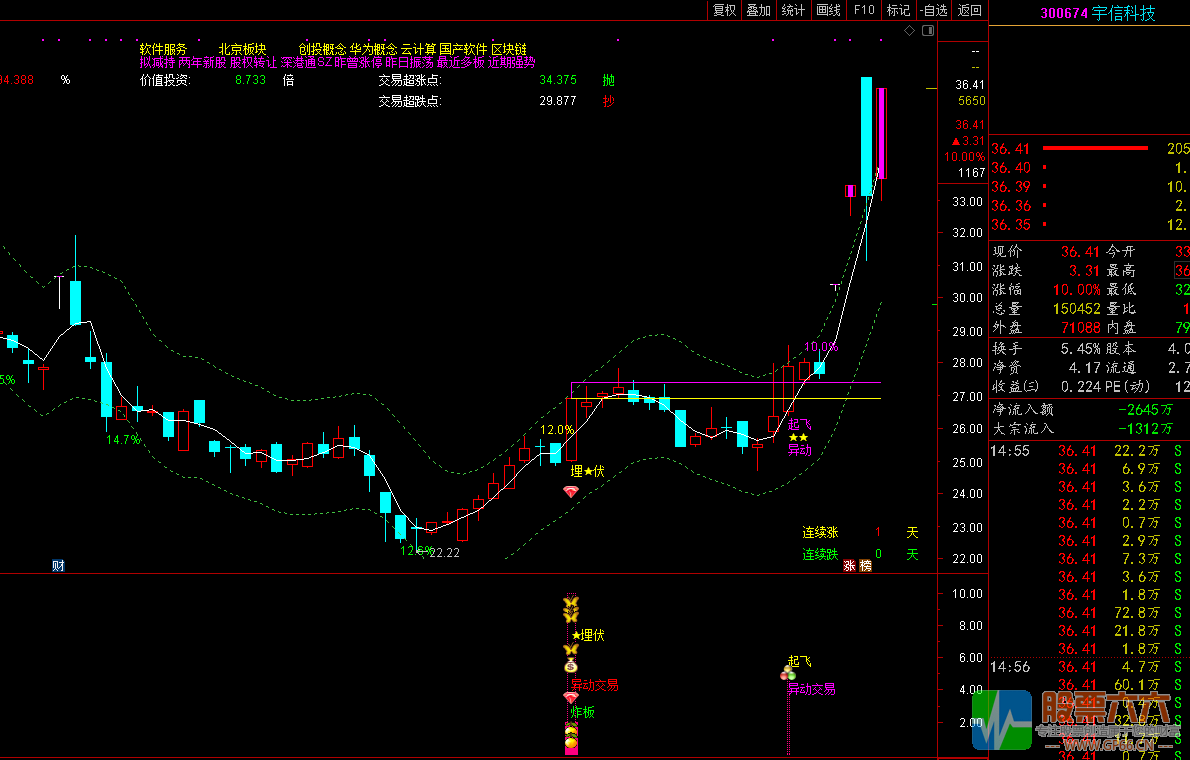Image resolution: width=1190 pixels, height=760 pixels.
Task: Click the diamond-shaped icon at the chart's top right
Action: coord(909,31)
